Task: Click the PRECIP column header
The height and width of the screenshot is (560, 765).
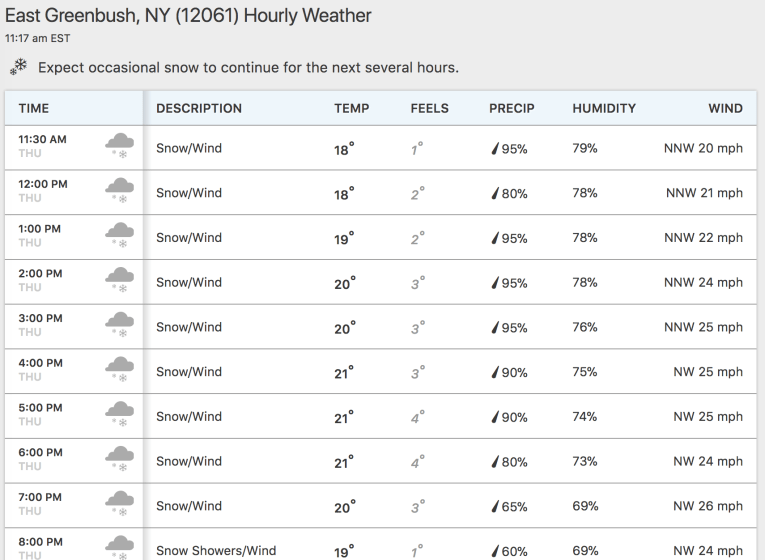Action: (x=512, y=108)
